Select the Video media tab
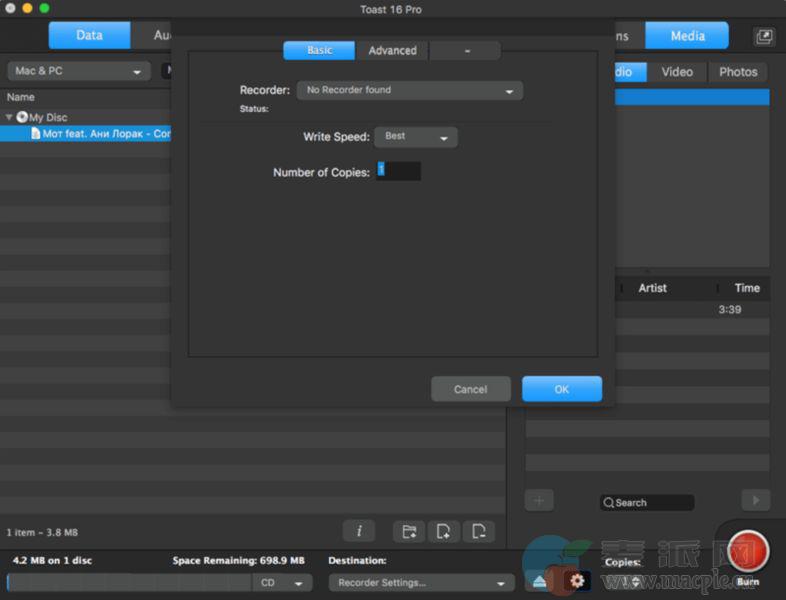The image size is (786, 600). 677,72
